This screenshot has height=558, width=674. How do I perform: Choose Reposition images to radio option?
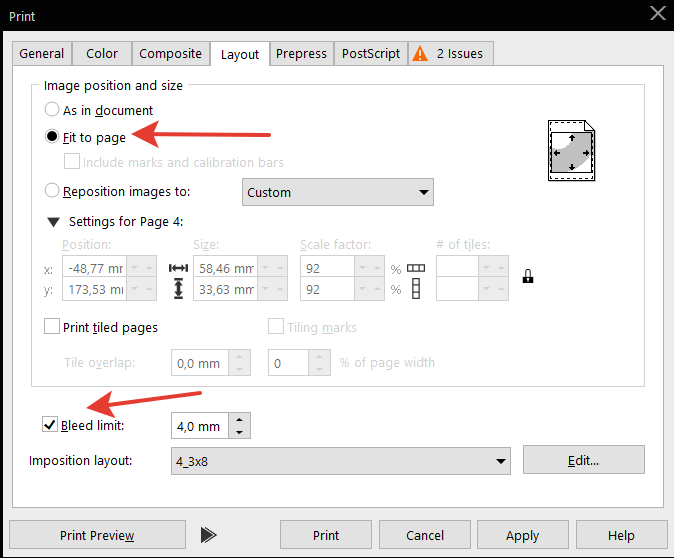52,190
